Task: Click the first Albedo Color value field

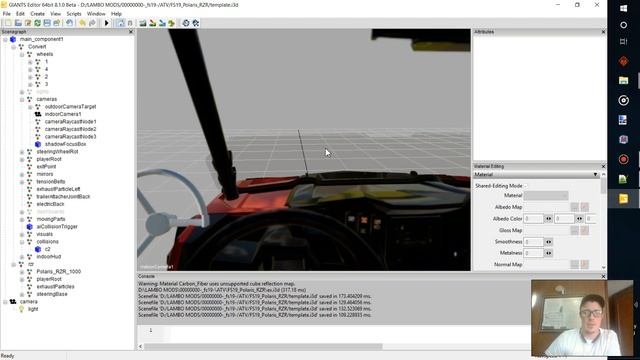Action: 533,219
